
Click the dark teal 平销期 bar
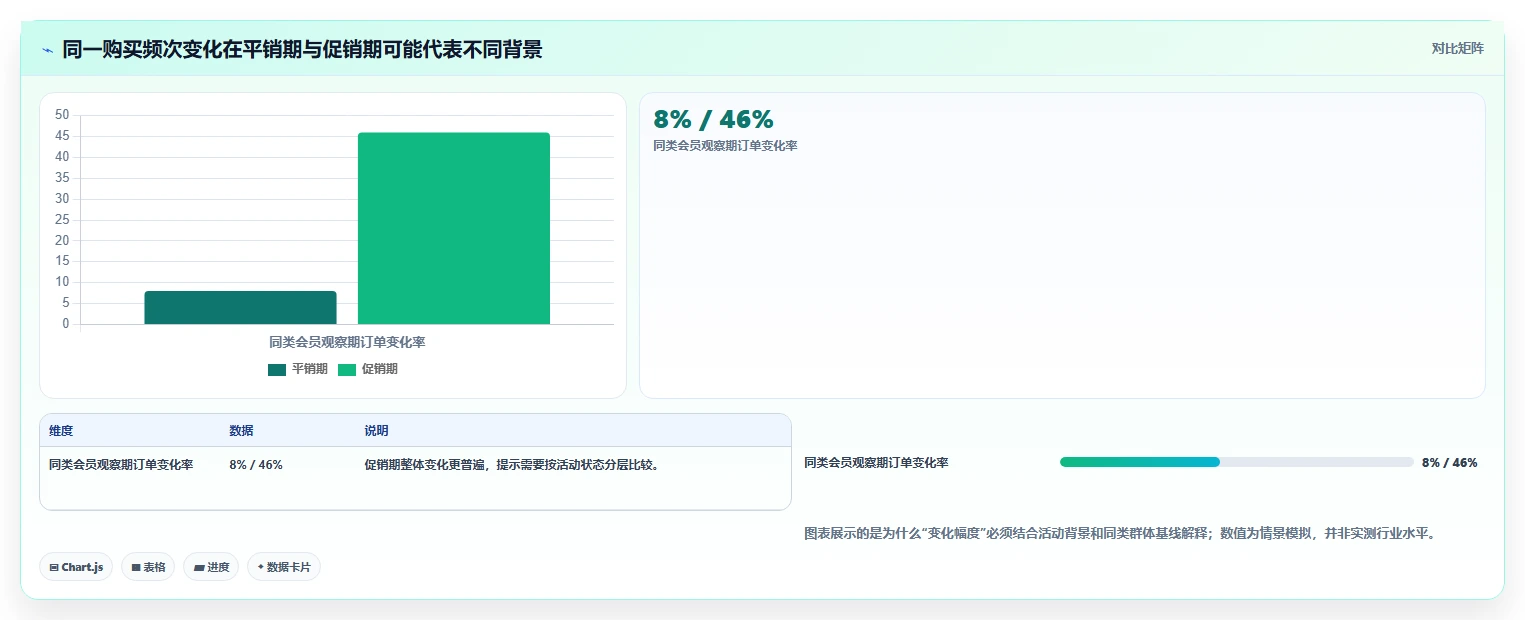point(240,307)
